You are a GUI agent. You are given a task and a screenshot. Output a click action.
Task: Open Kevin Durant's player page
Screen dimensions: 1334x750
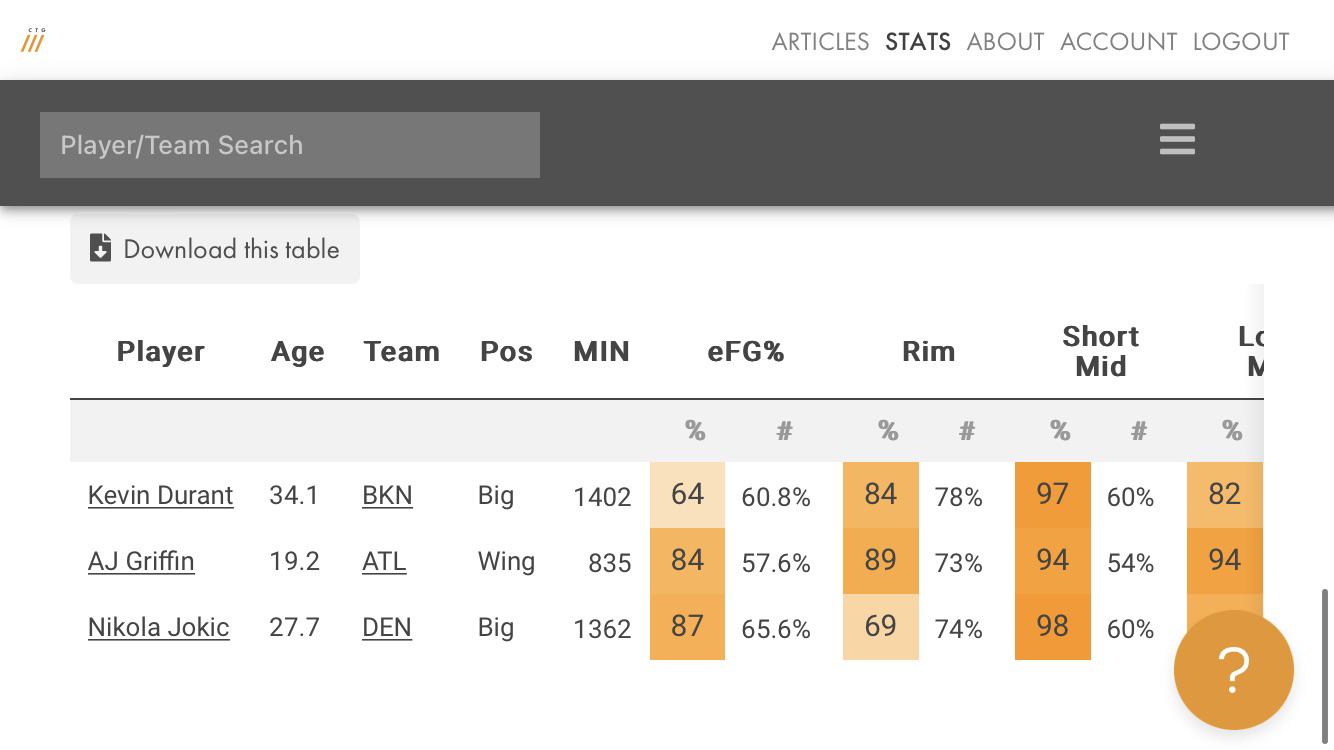coord(160,495)
